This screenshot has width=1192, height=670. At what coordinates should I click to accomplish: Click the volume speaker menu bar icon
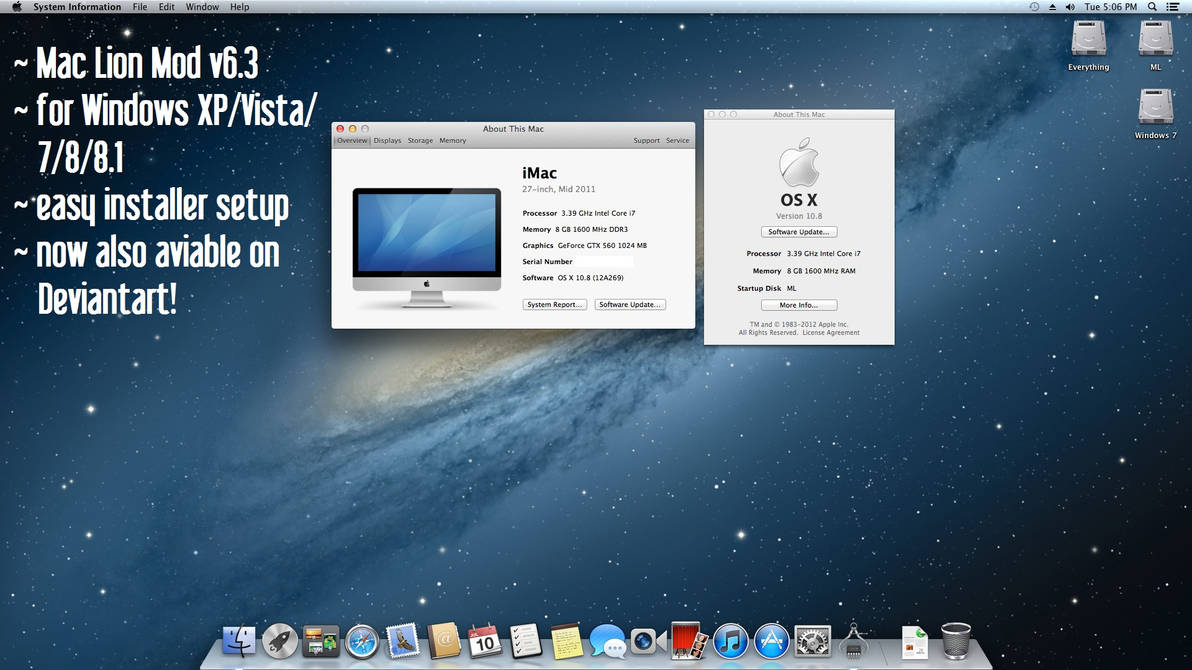point(1070,7)
